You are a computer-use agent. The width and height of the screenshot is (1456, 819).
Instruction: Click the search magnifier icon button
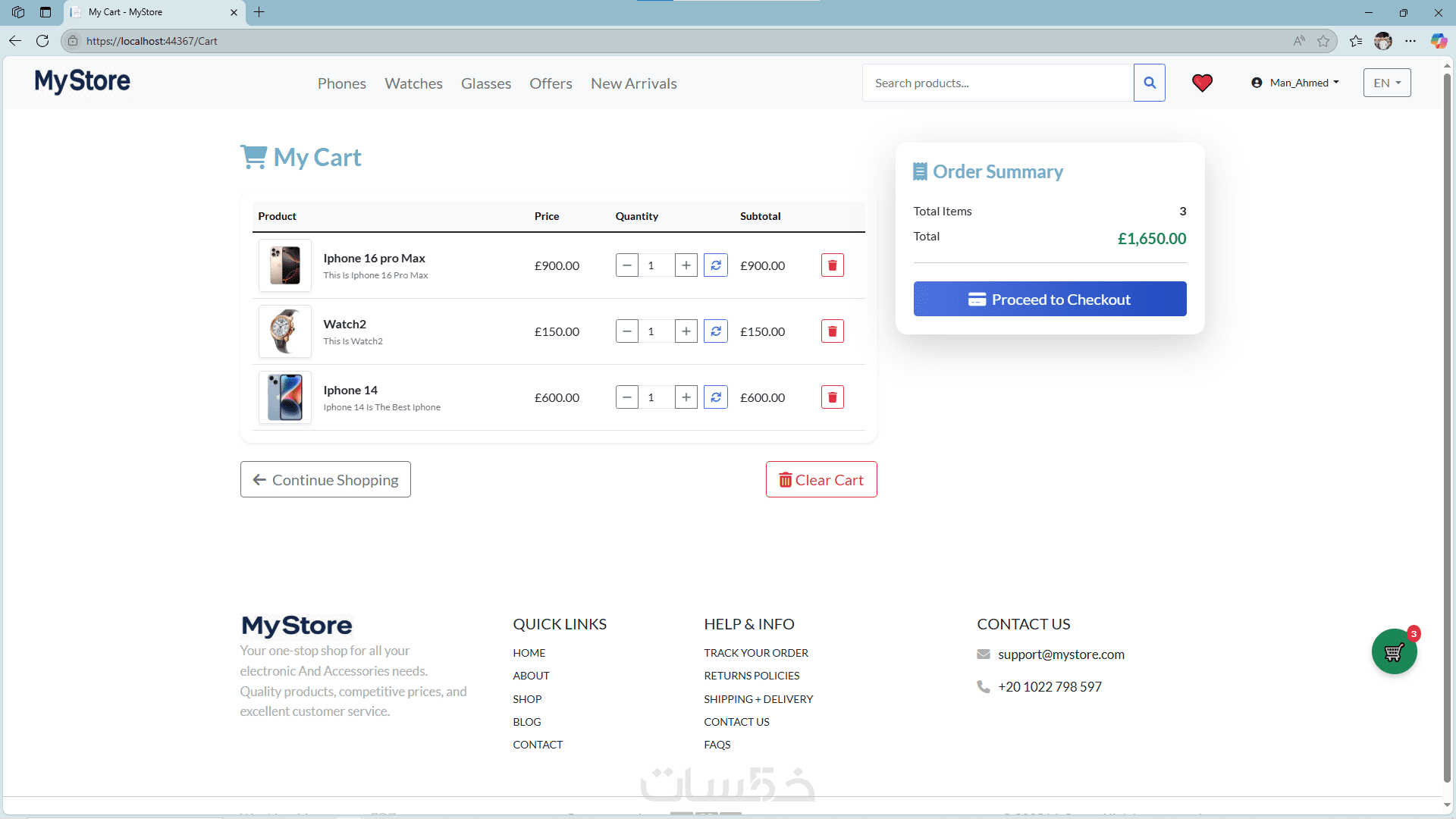pyautogui.click(x=1150, y=83)
